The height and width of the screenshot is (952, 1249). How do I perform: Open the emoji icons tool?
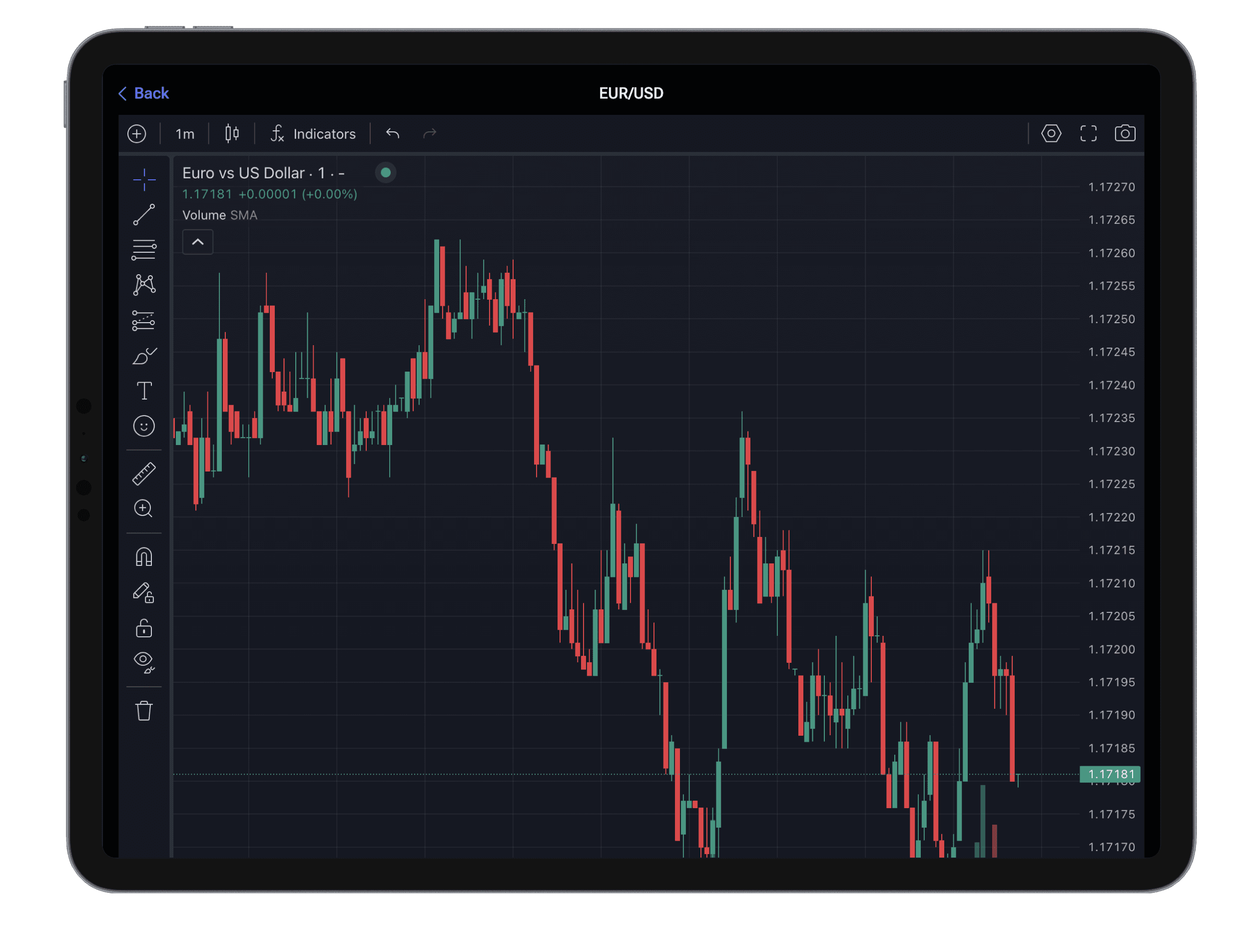tap(144, 426)
